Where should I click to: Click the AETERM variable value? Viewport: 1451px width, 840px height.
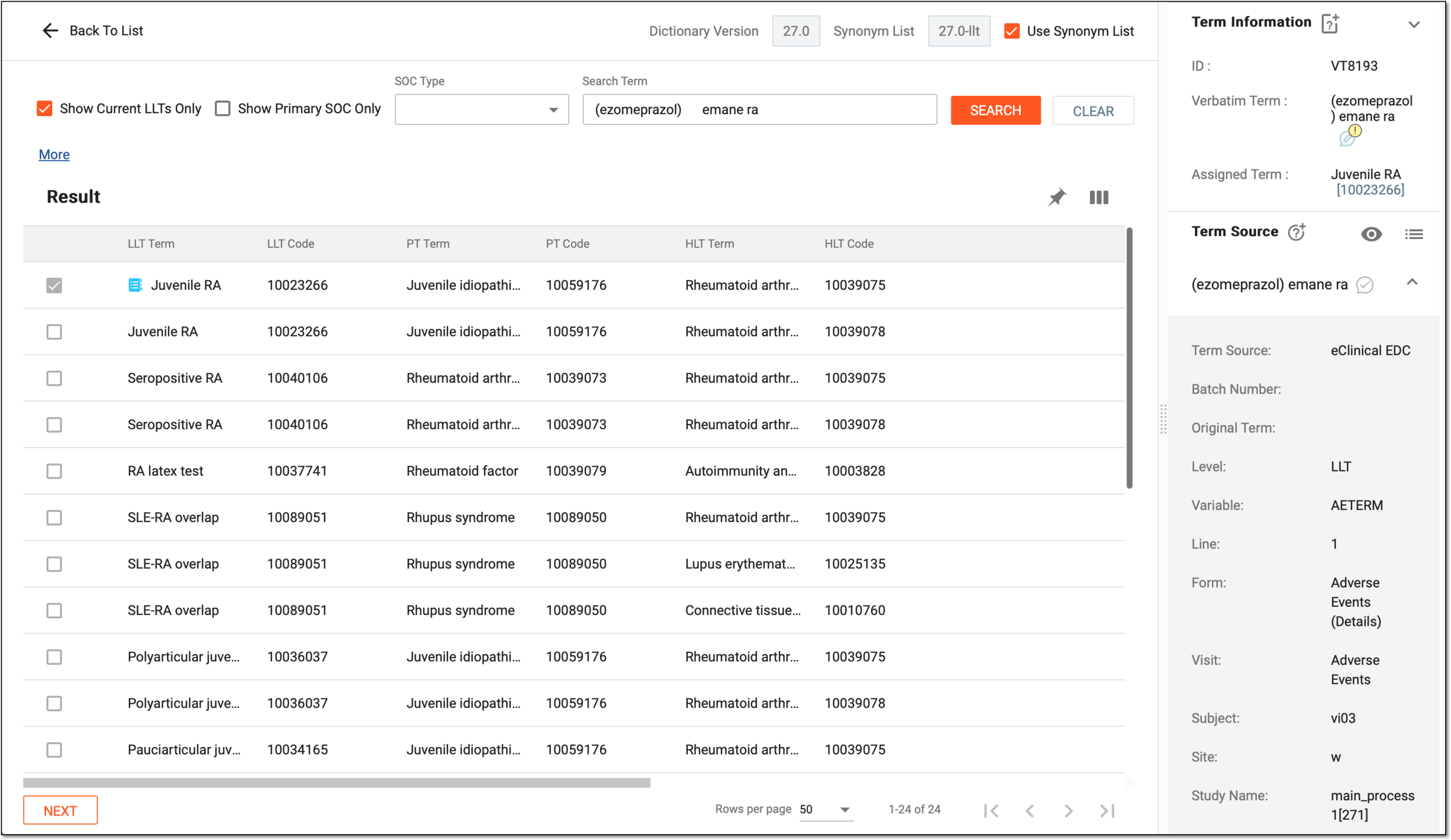1356,505
